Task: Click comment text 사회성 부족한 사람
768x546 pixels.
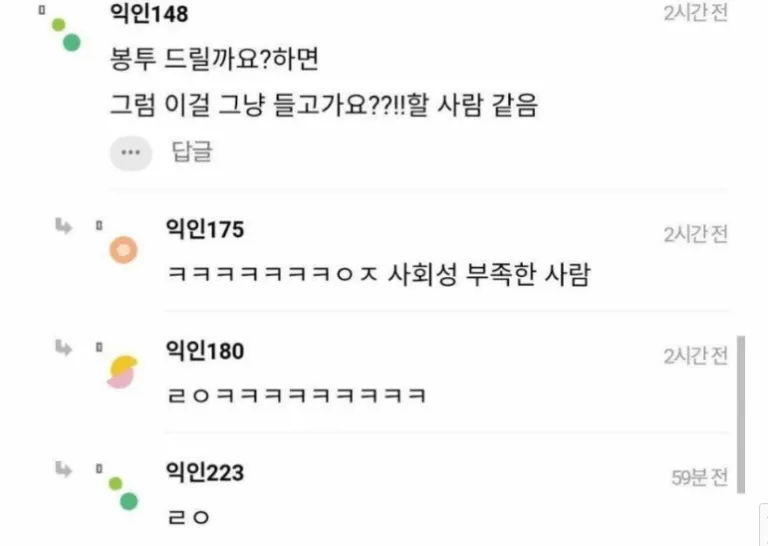Action: tap(488, 274)
